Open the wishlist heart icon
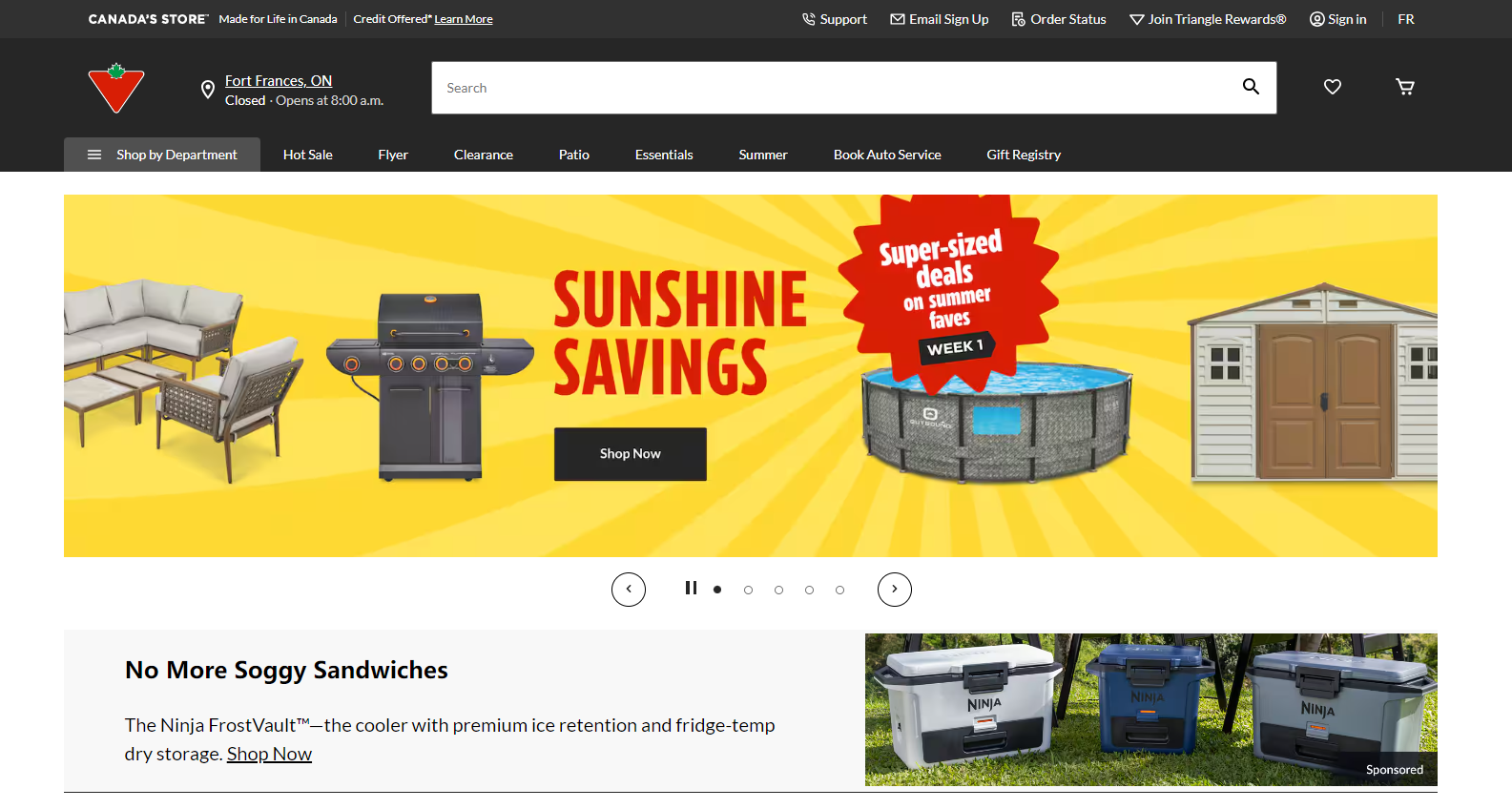The width and height of the screenshot is (1512, 809). 1333,87
